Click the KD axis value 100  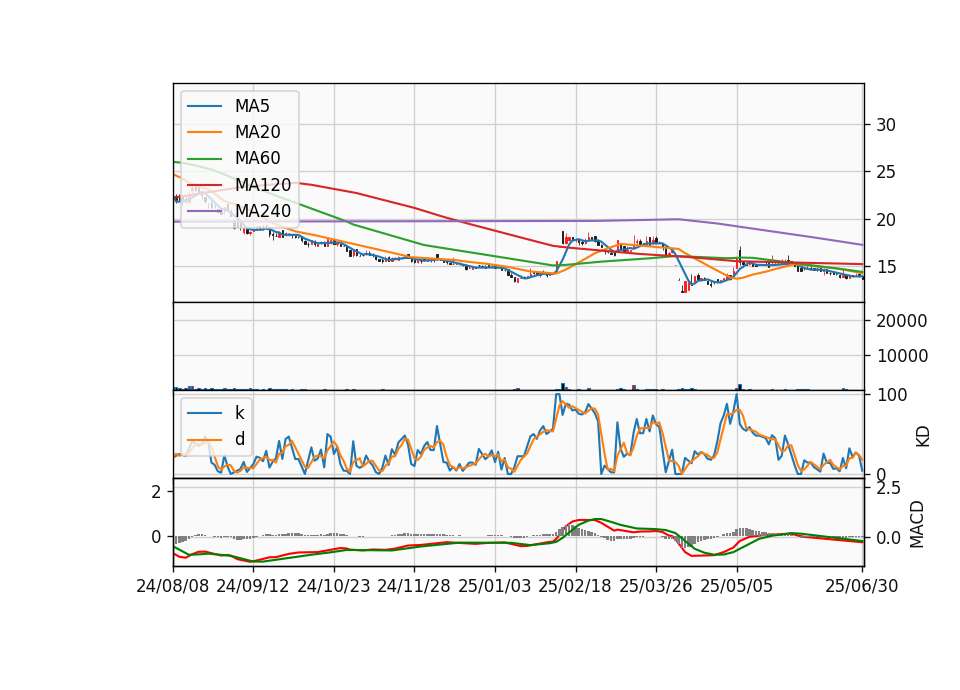click(x=891, y=395)
